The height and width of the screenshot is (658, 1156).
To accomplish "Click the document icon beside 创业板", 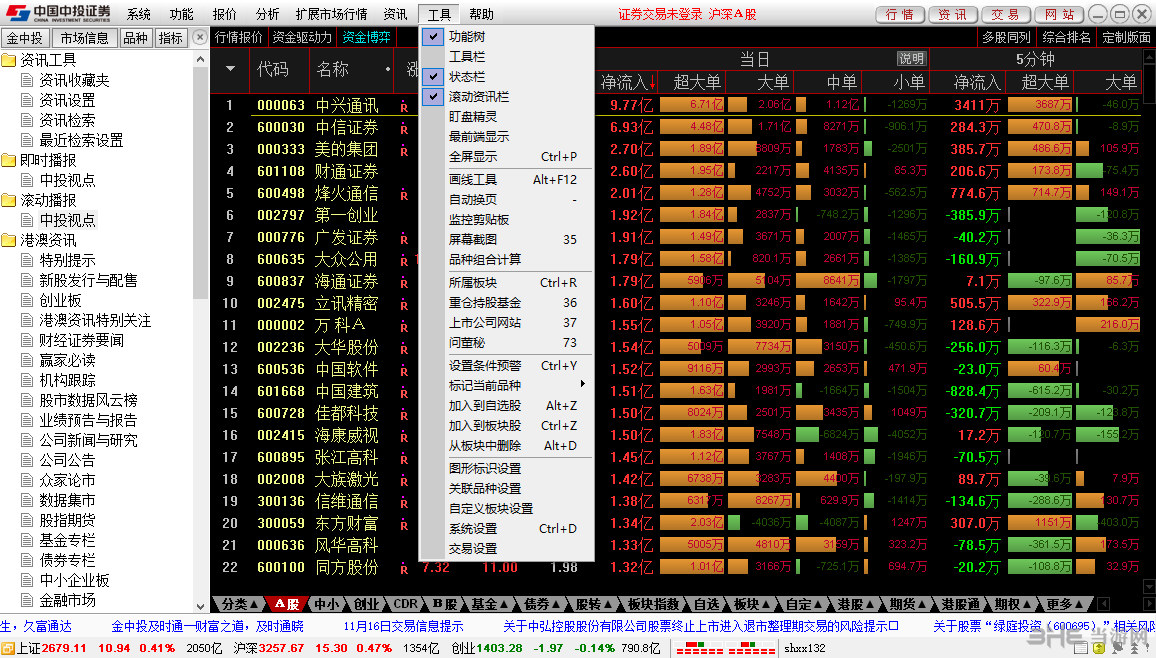I will [x=27, y=300].
